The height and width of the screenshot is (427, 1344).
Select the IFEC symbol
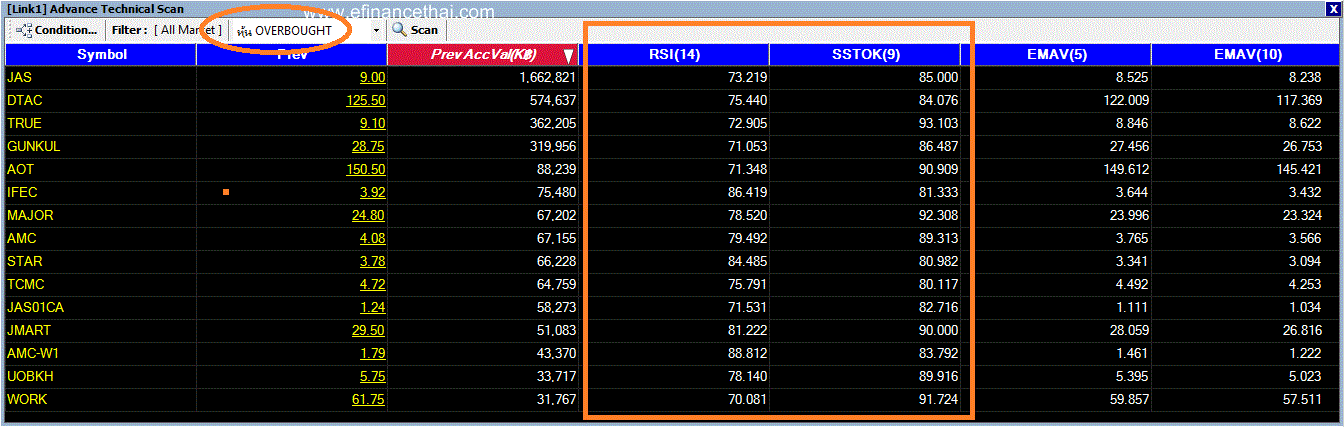[x=23, y=192]
